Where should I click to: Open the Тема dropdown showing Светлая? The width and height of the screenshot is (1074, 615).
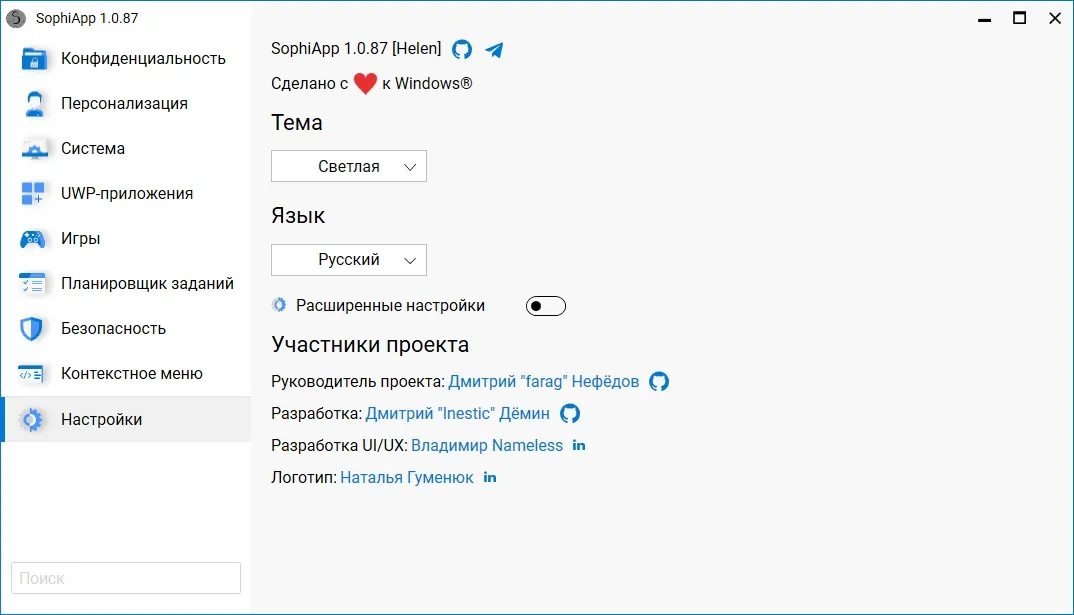[x=349, y=166]
